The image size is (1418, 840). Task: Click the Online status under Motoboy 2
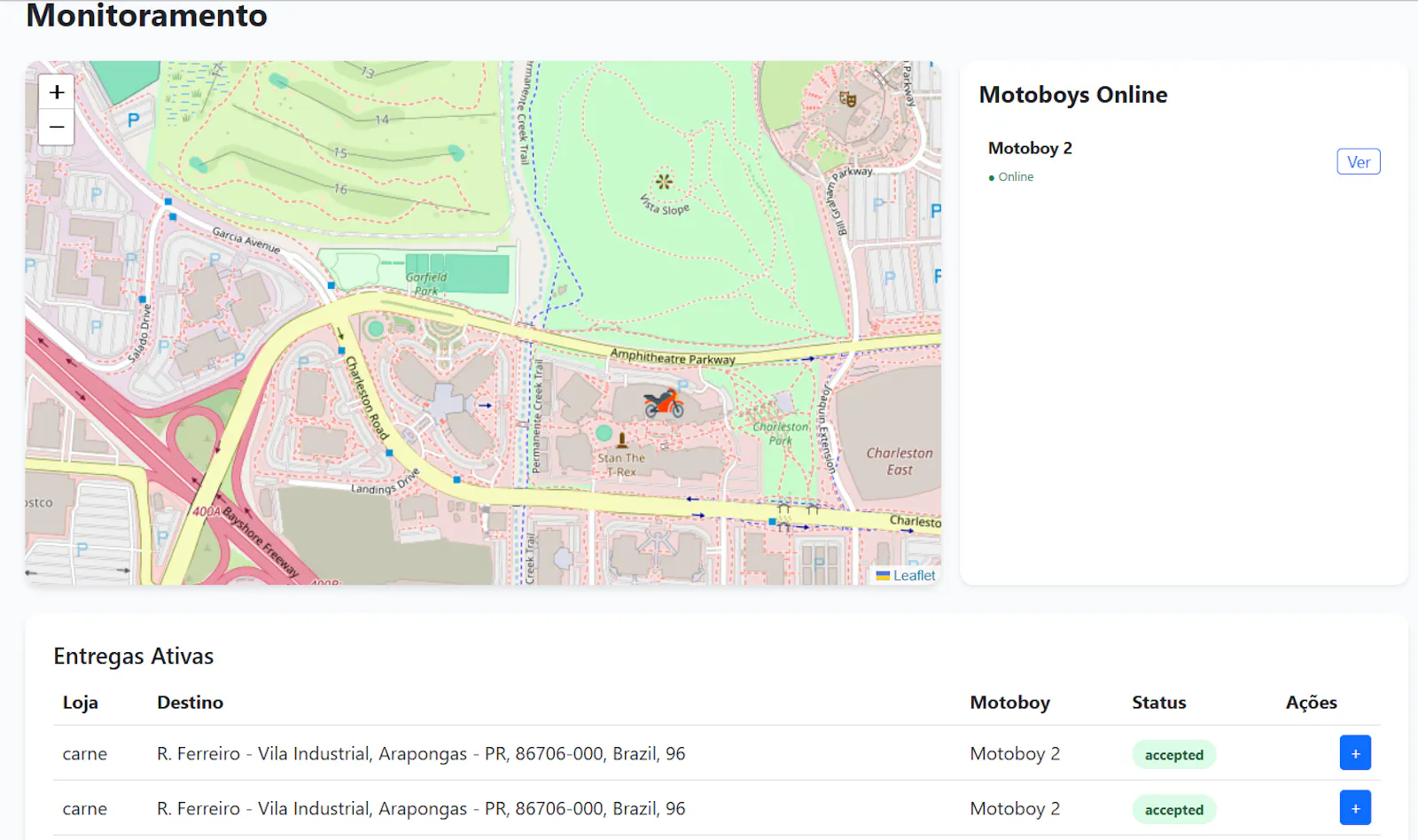[1011, 177]
